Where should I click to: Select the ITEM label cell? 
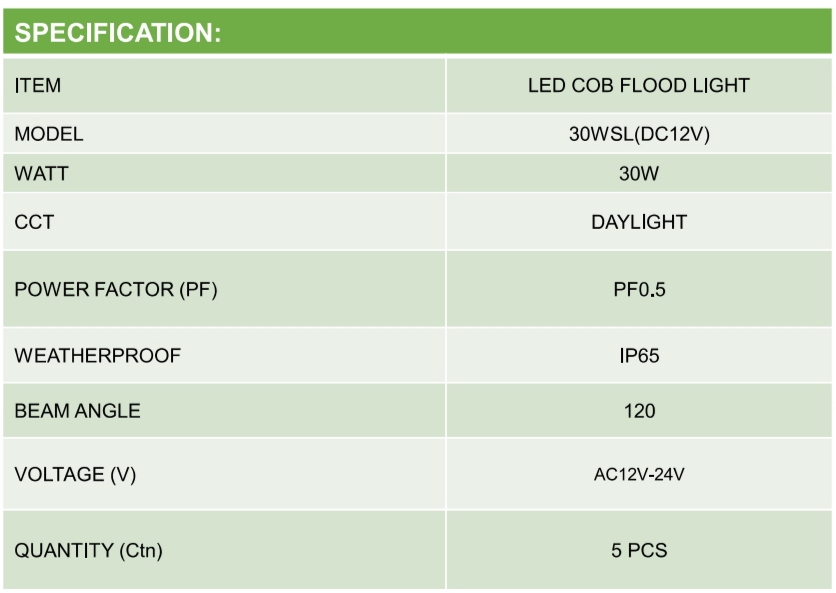tap(38, 86)
